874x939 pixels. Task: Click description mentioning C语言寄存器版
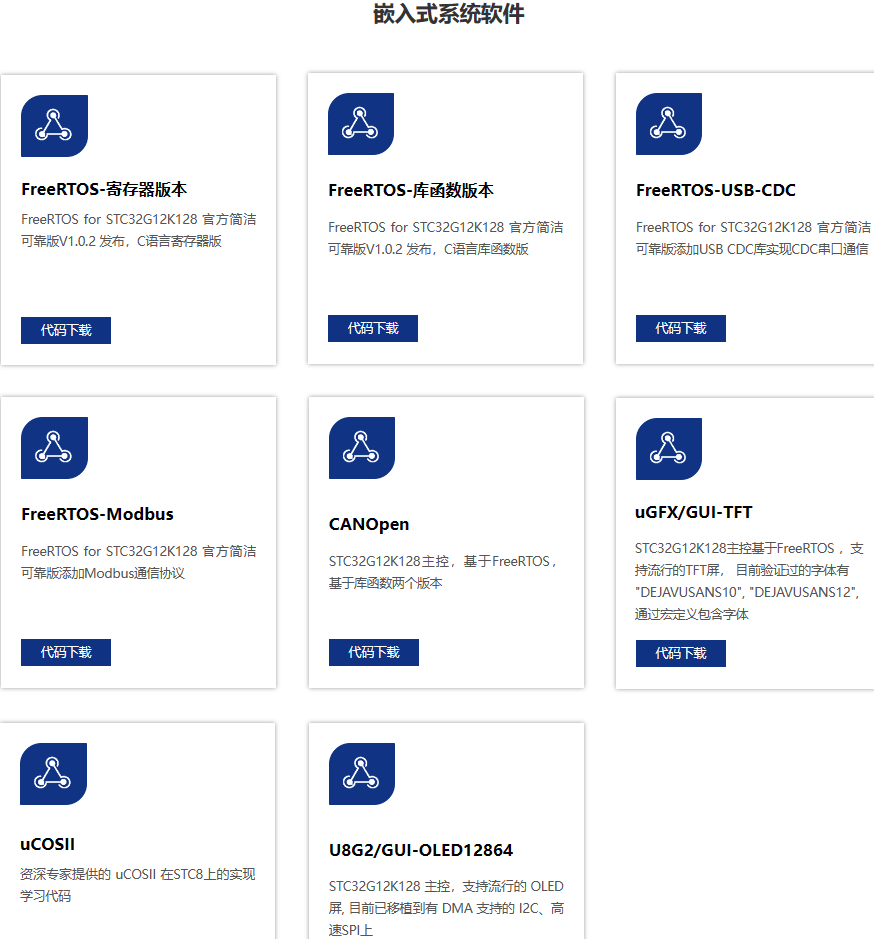[x=138, y=231]
